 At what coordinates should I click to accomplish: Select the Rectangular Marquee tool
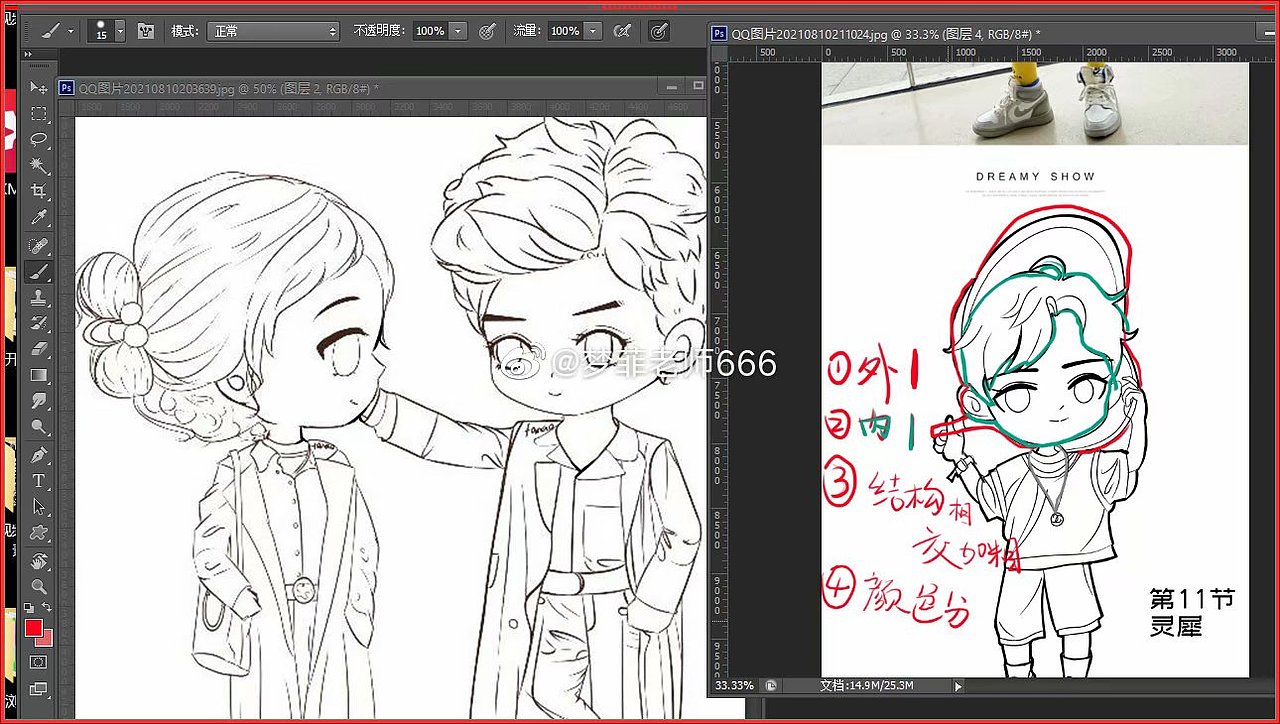point(39,114)
